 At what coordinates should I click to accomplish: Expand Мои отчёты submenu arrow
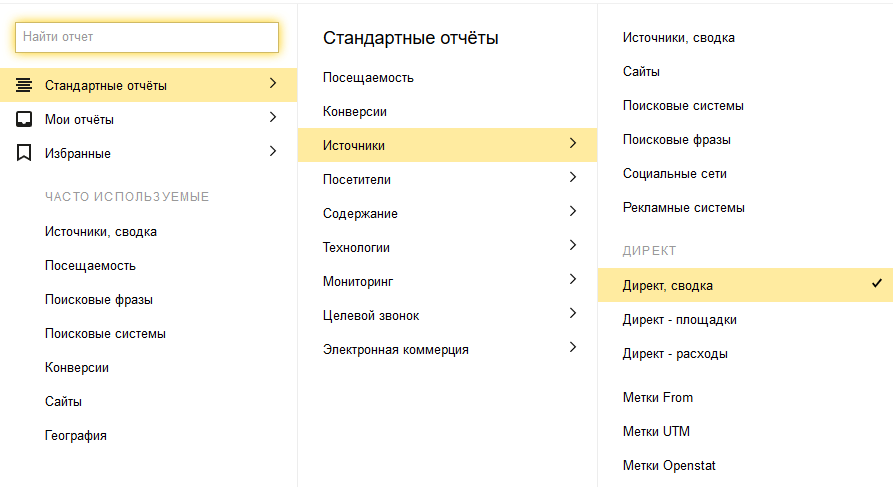coord(273,118)
